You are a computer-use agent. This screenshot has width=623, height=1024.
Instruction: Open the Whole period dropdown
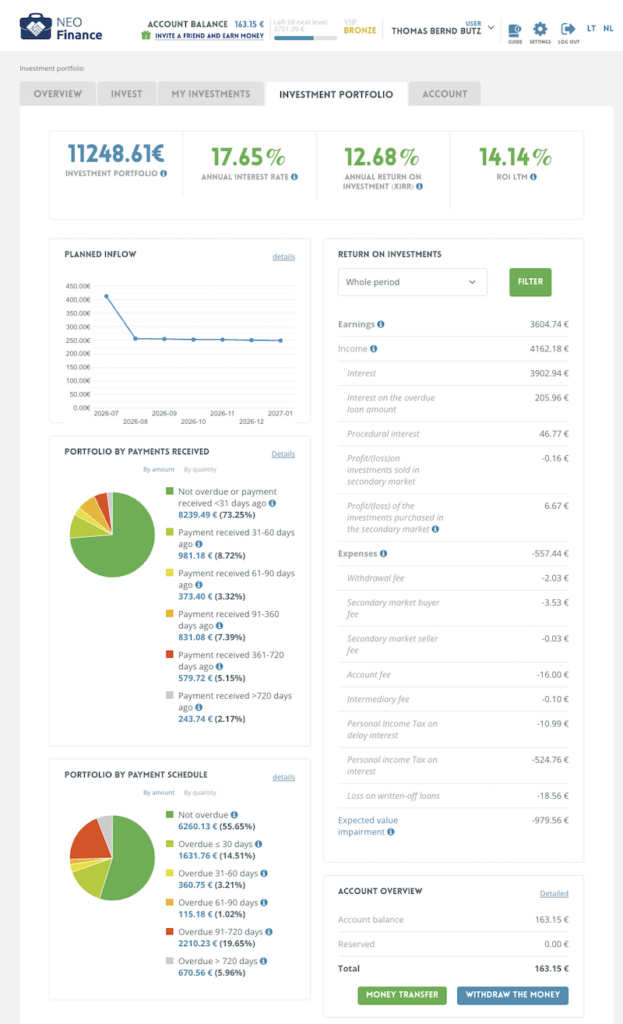pyautogui.click(x=413, y=282)
